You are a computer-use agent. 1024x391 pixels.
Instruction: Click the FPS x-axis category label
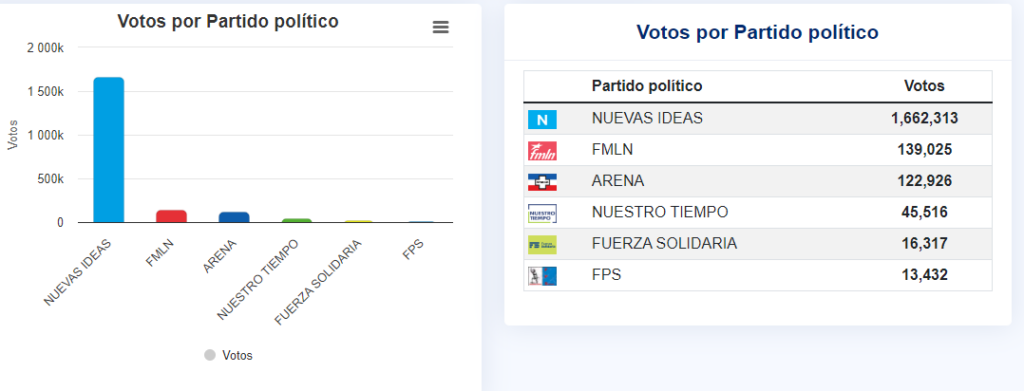pos(413,251)
